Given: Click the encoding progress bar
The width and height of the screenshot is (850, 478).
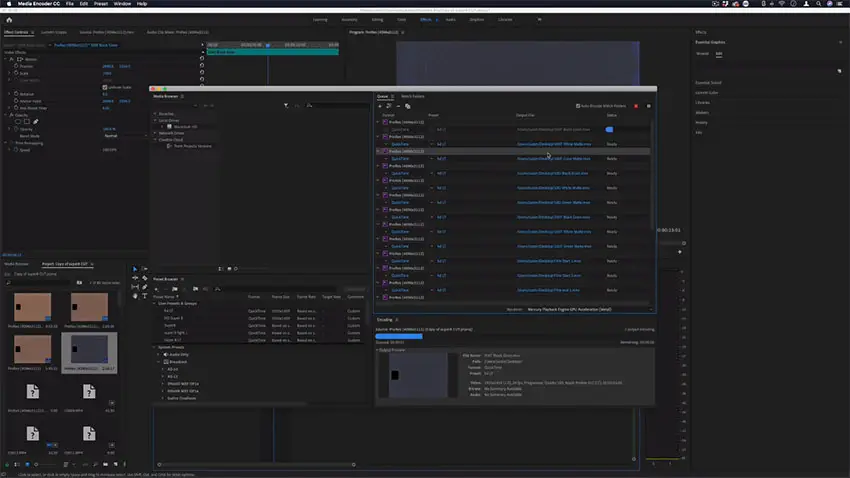Looking at the screenshot, I should pos(398,337).
